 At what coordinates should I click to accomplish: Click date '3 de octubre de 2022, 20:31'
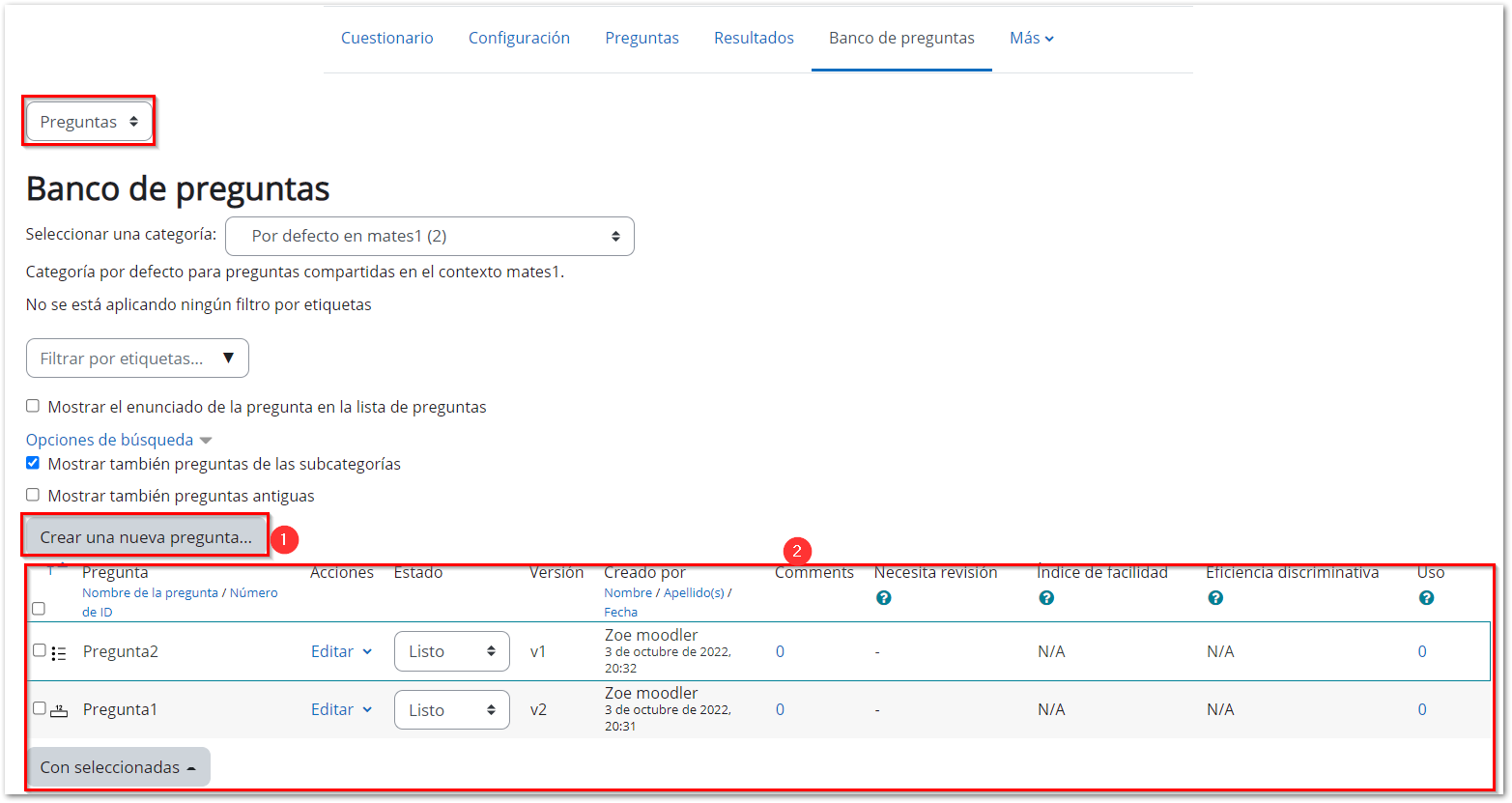(668, 718)
